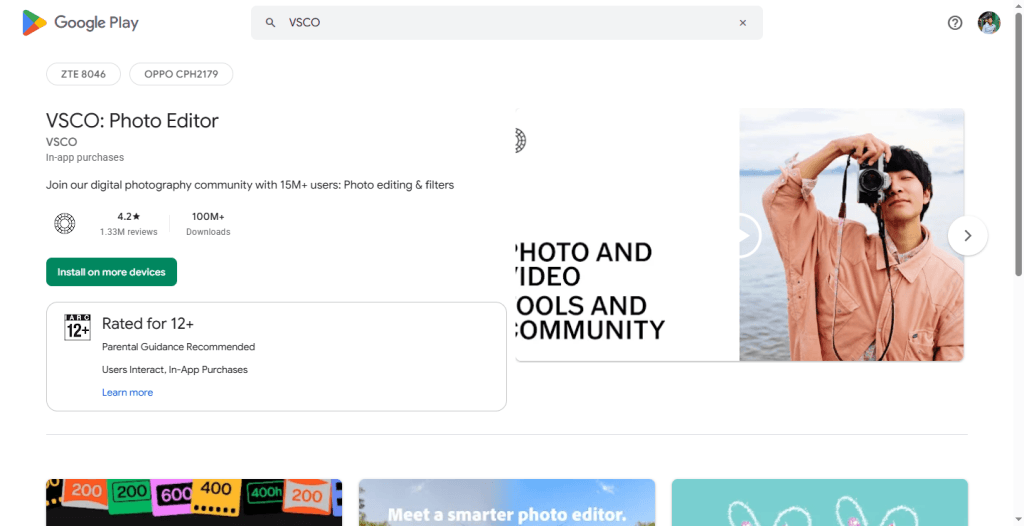Click the page vertical scrollbar
This screenshot has height=526, width=1024.
pos(1019,144)
